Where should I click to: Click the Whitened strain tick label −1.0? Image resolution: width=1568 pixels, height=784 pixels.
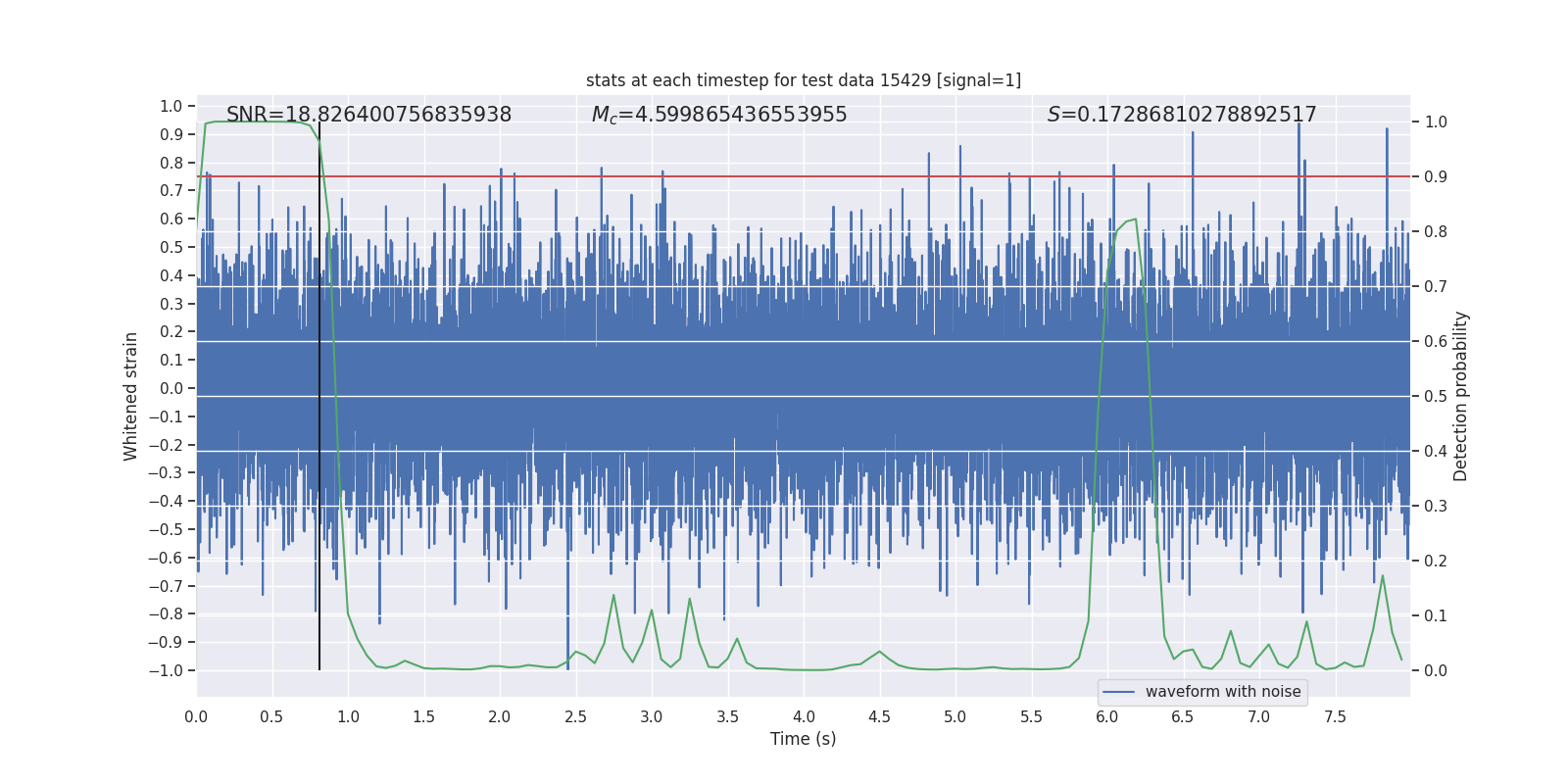point(166,670)
